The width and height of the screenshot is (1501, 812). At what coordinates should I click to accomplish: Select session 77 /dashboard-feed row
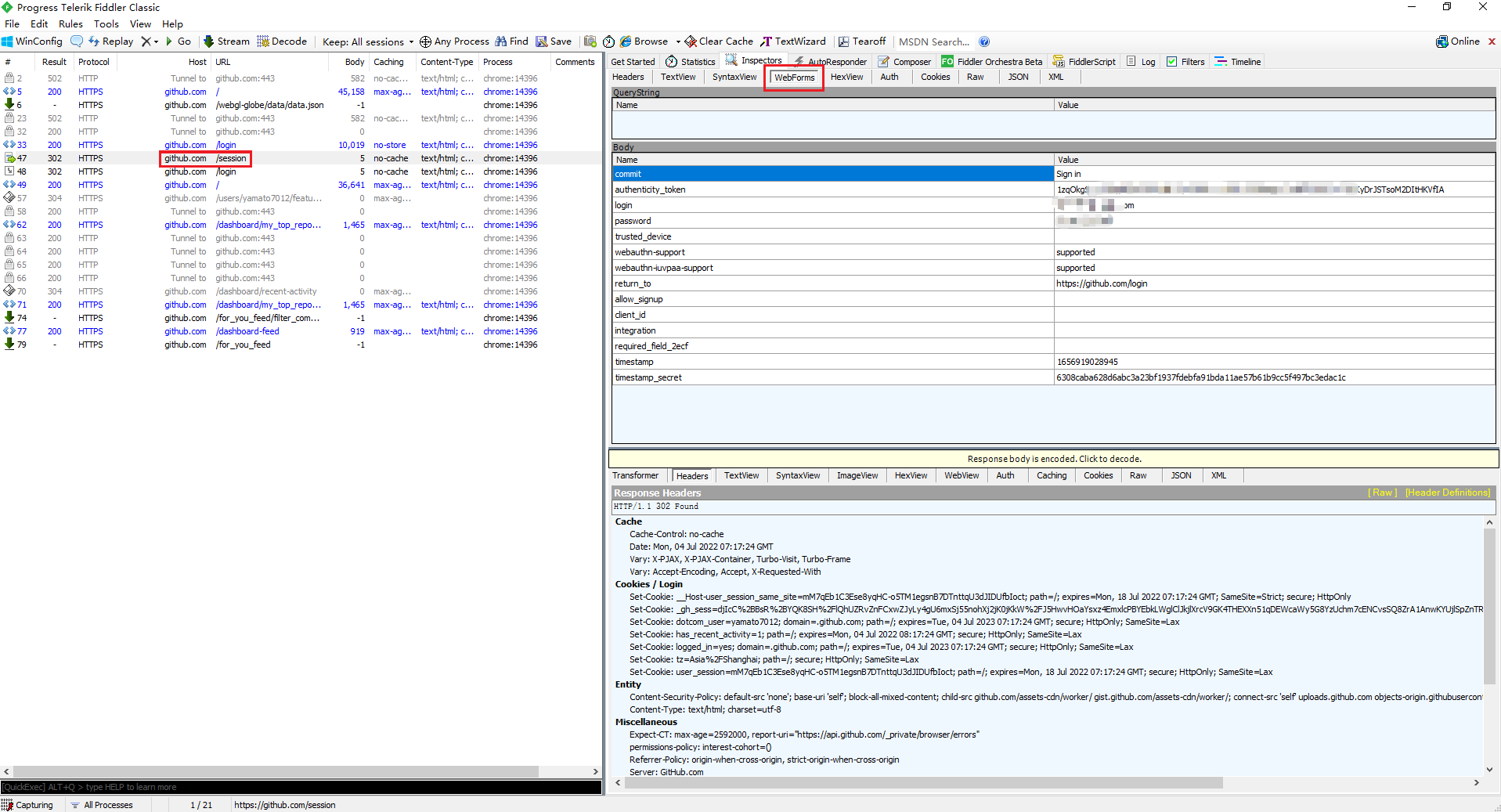pos(301,331)
